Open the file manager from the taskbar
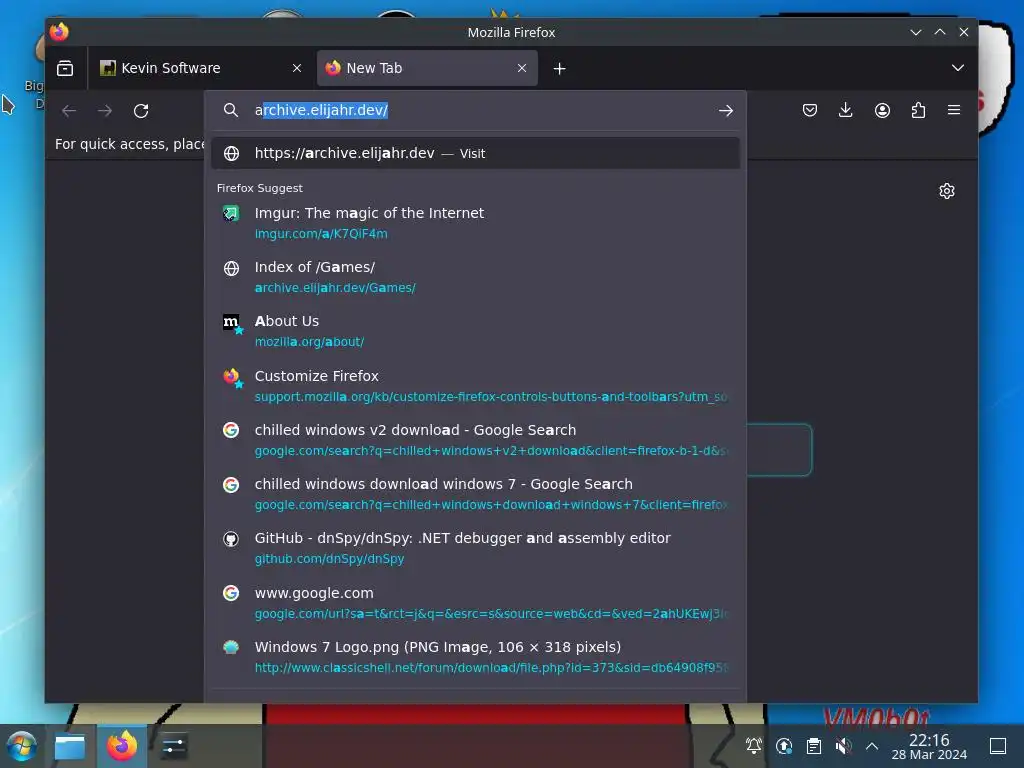1024x768 pixels. coord(70,746)
